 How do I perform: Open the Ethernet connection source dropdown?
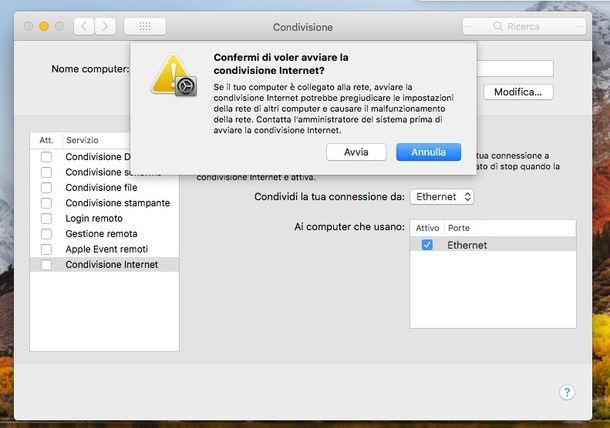coord(442,197)
